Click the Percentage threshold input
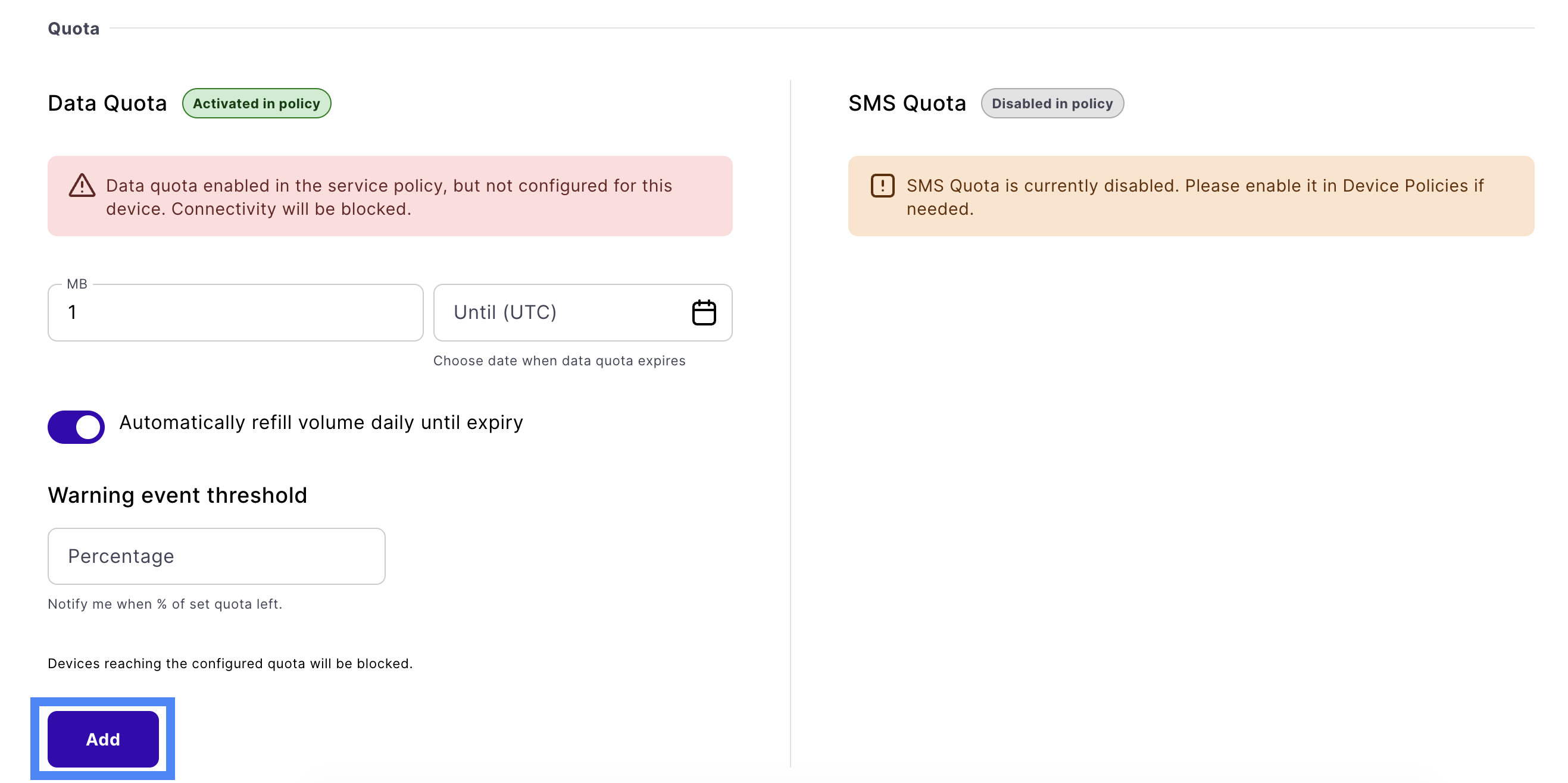 pos(216,556)
